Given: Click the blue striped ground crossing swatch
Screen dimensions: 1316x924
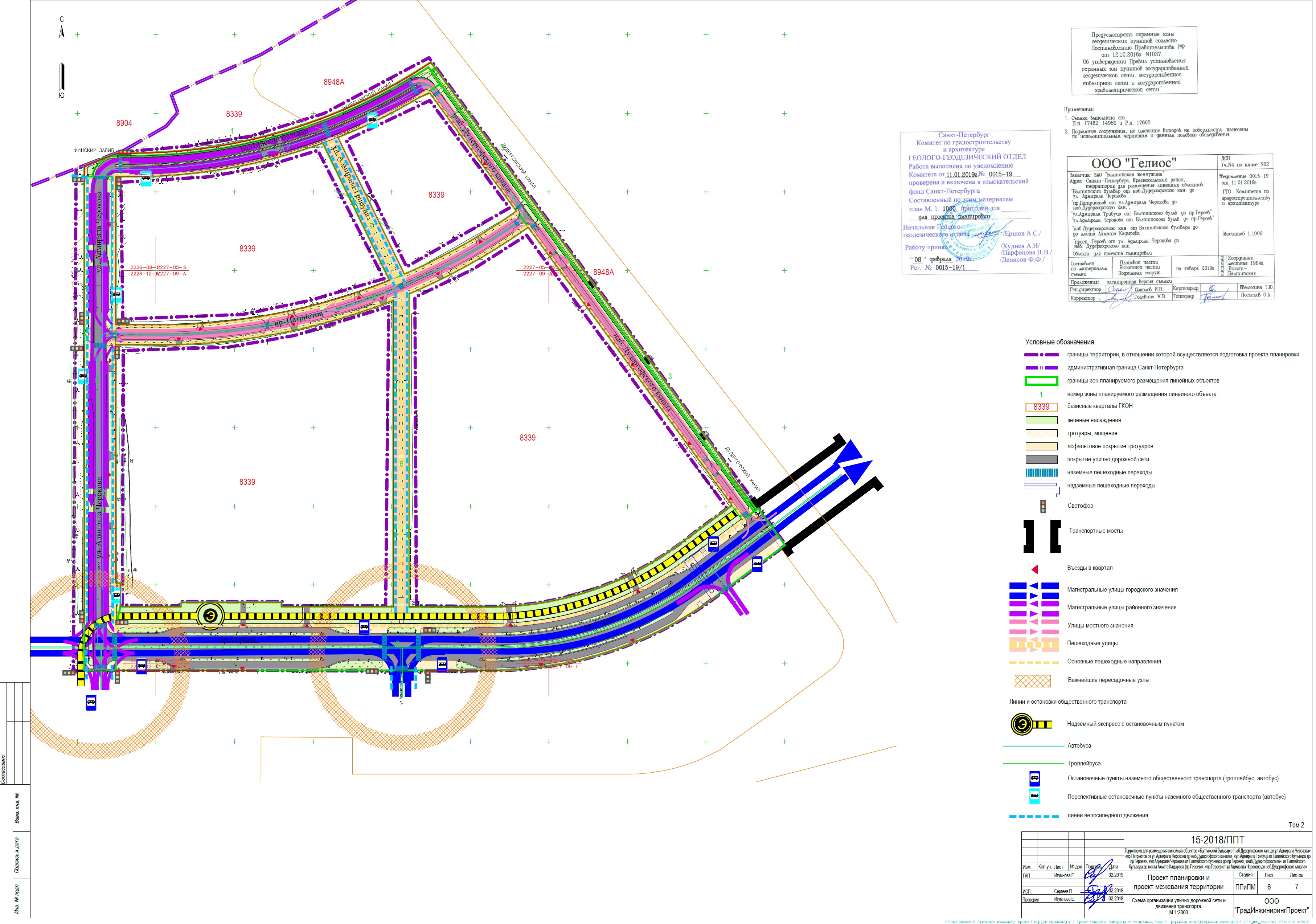Looking at the screenshot, I should tap(1042, 474).
